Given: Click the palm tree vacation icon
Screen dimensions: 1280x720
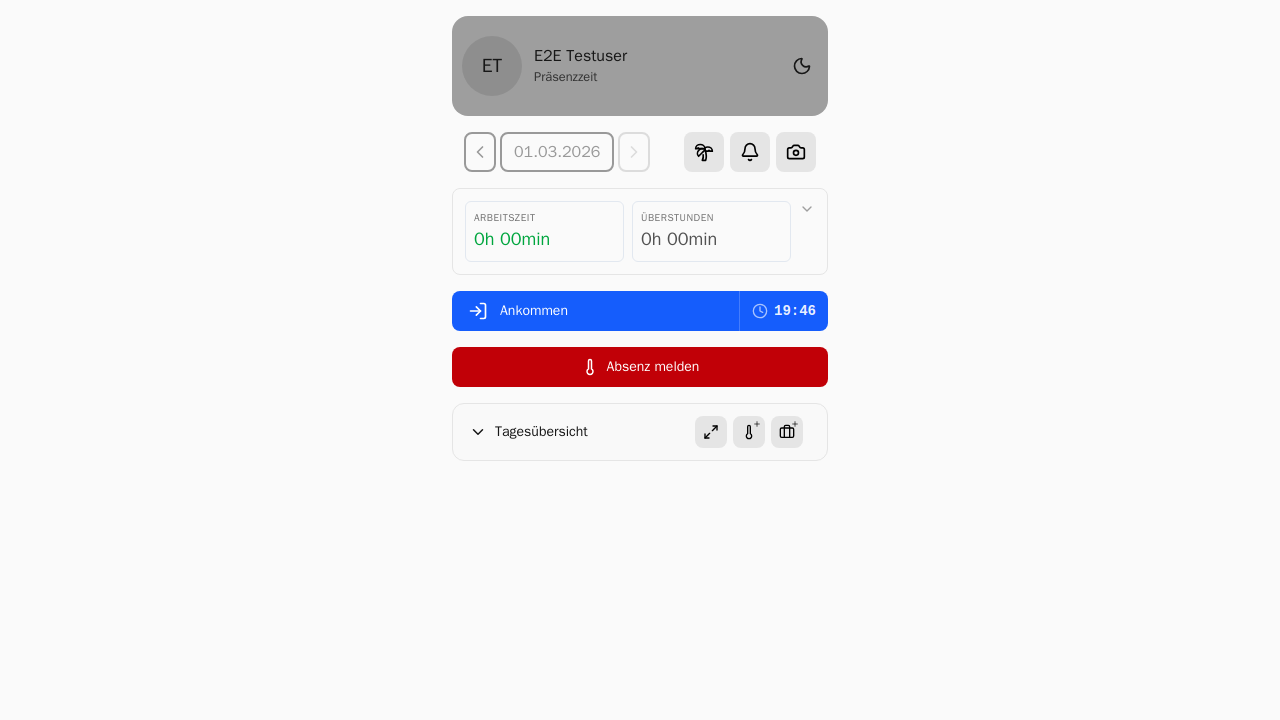Looking at the screenshot, I should click(x=704, y=152).
